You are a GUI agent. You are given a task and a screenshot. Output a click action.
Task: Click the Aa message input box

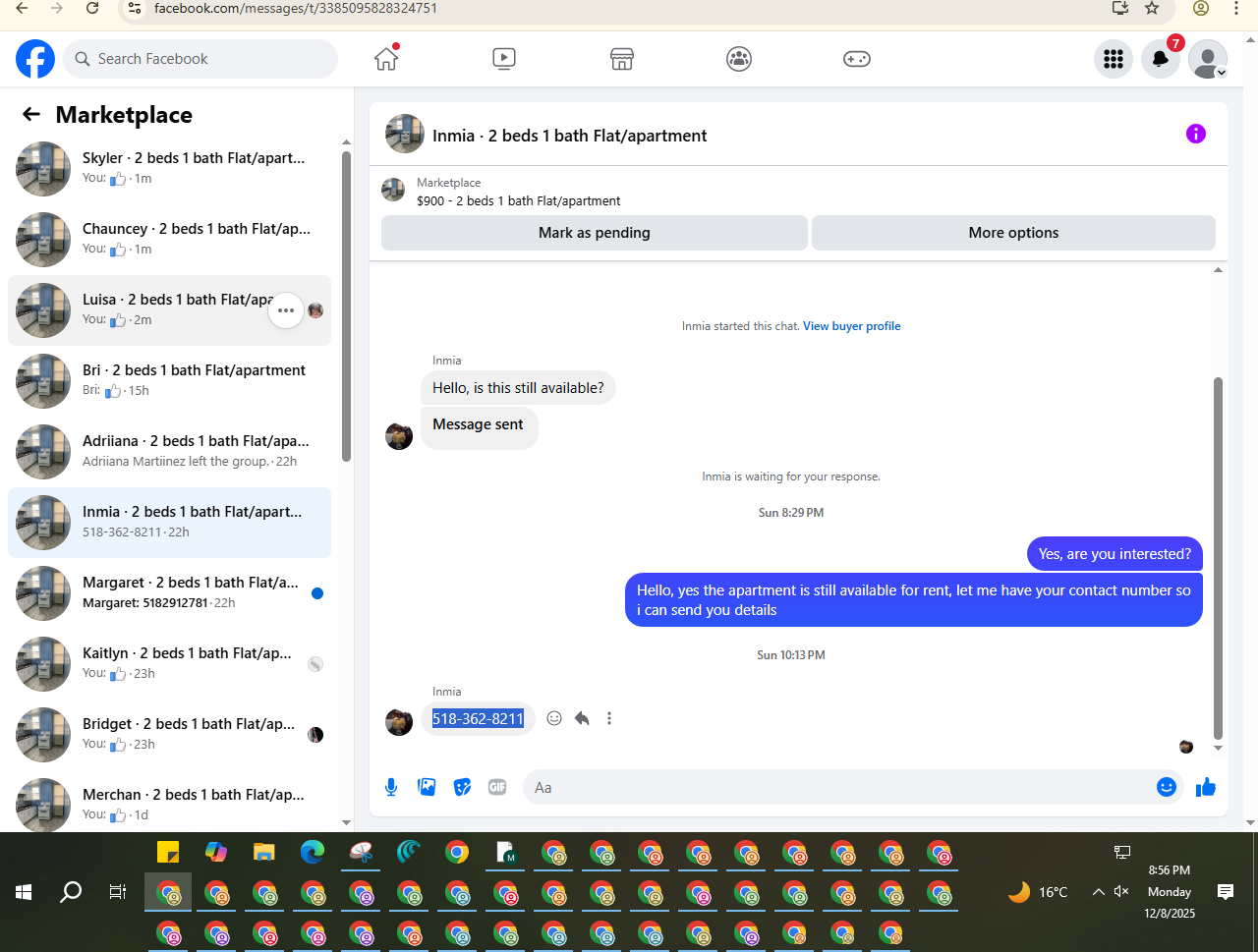tap(839, 787)
